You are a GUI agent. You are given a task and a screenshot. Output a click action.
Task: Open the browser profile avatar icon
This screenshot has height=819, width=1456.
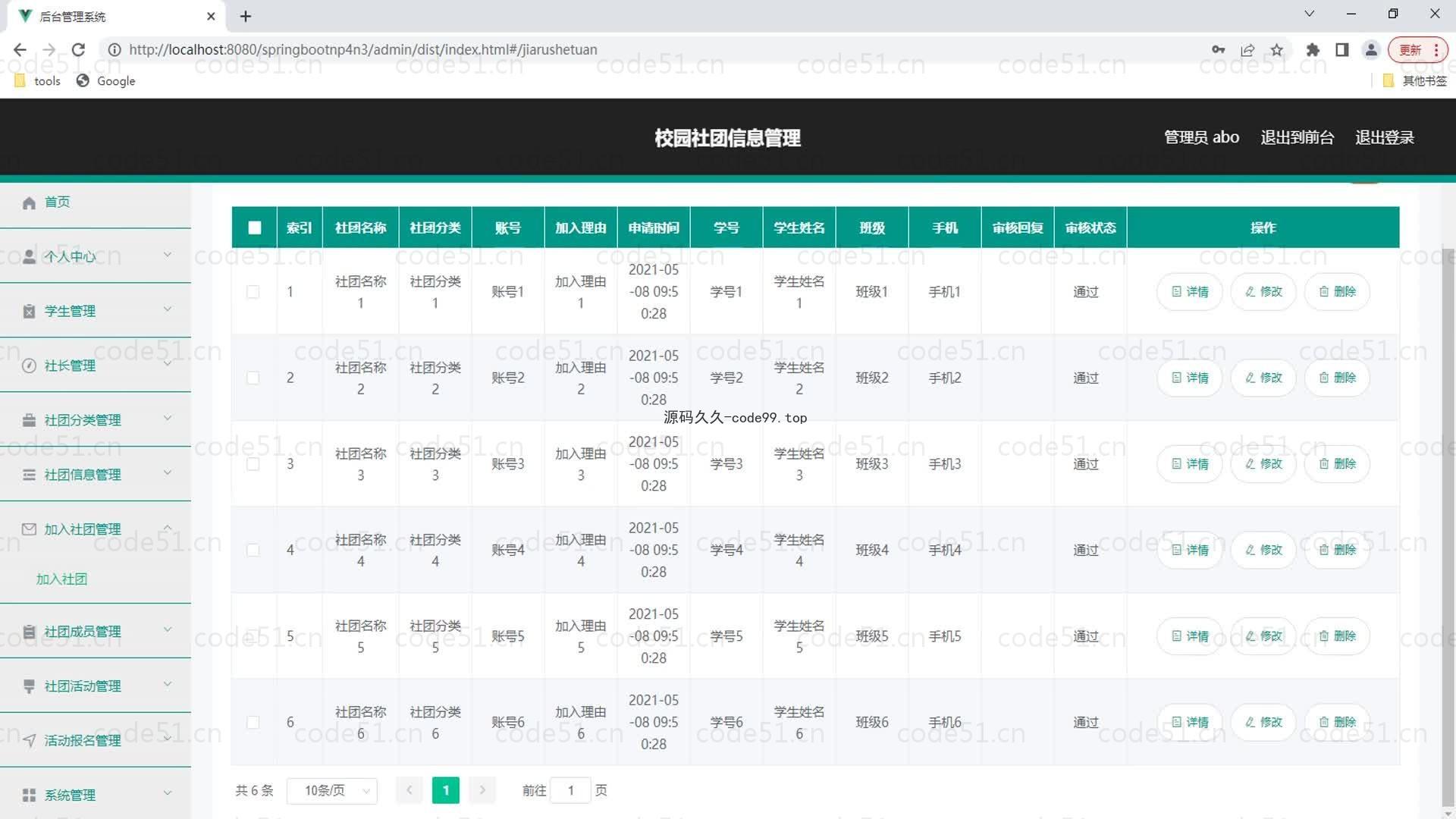tap(1371, 49)
